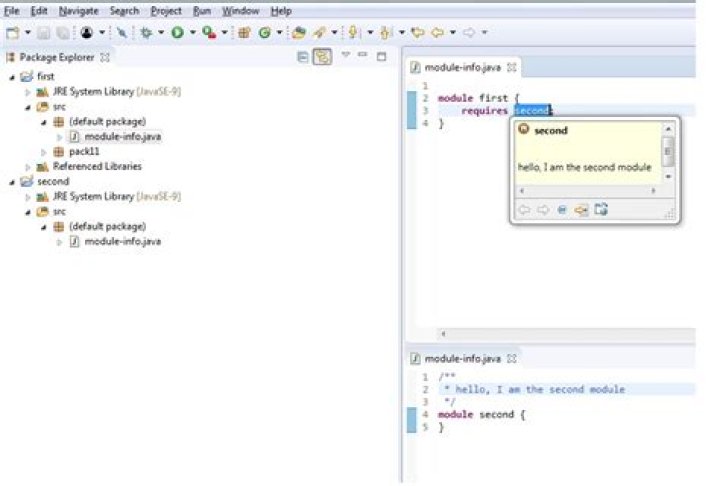Click the Back navigation arrow in main toolbar
Screen dimensions: 720x486
[x=438, y=33]
